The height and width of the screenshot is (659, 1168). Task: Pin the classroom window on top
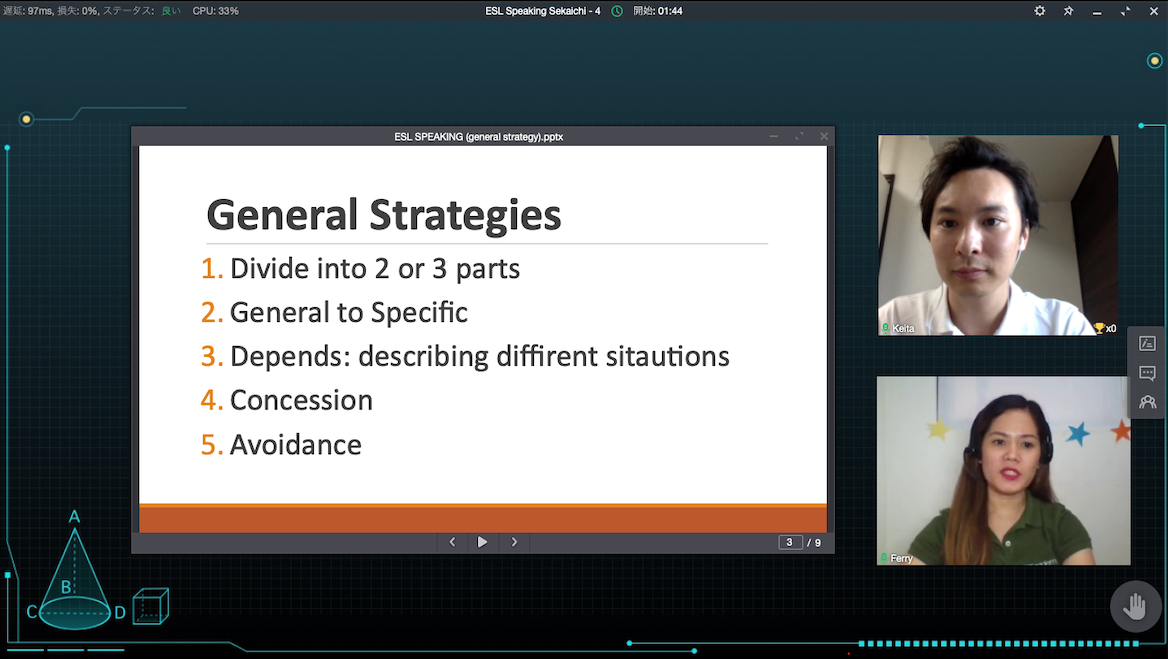(x=1069, y=11)
